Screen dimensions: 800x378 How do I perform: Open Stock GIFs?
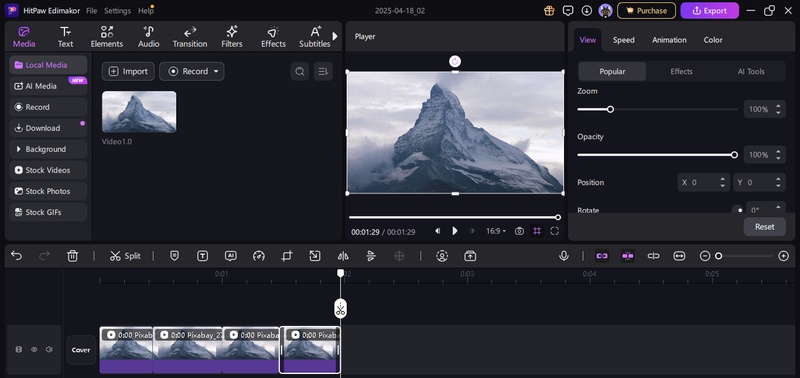48,212
